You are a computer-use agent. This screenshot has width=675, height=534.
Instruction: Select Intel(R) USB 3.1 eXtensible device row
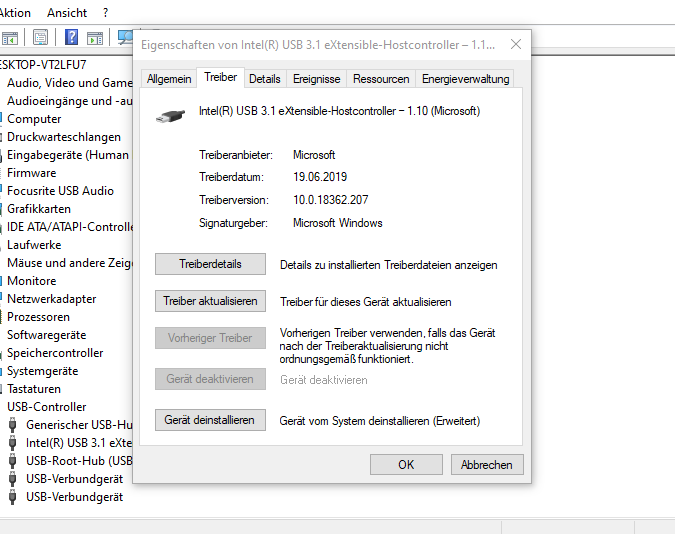(x=79, y=443)
